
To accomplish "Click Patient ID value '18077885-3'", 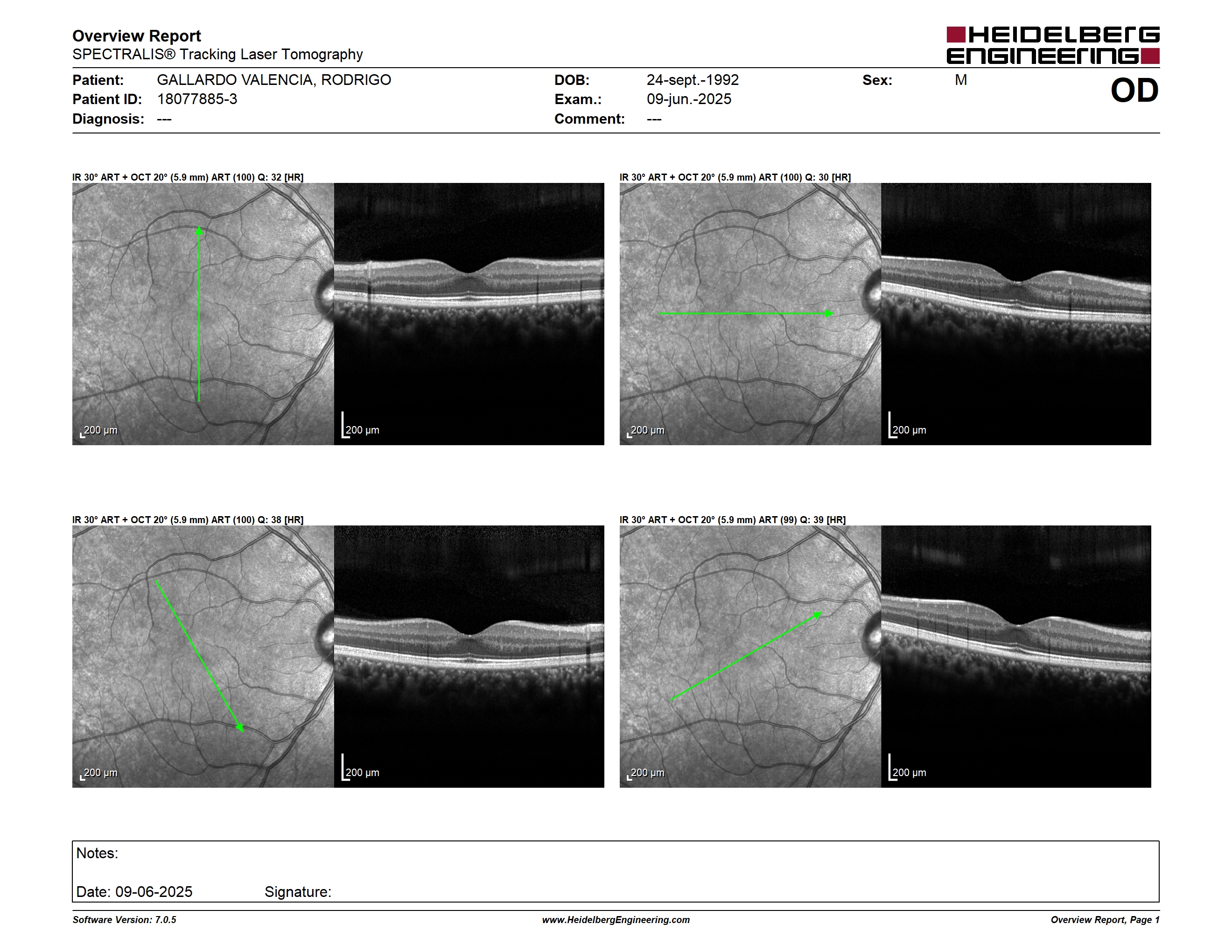I will (x=197, y=99).
